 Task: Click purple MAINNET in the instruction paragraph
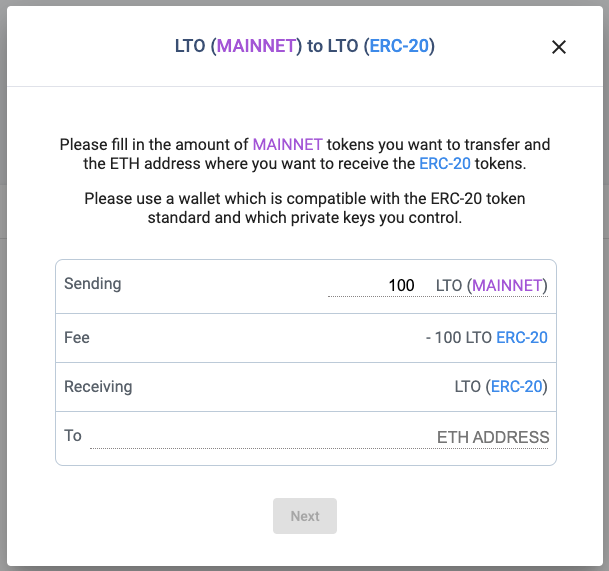coord(287,144)
